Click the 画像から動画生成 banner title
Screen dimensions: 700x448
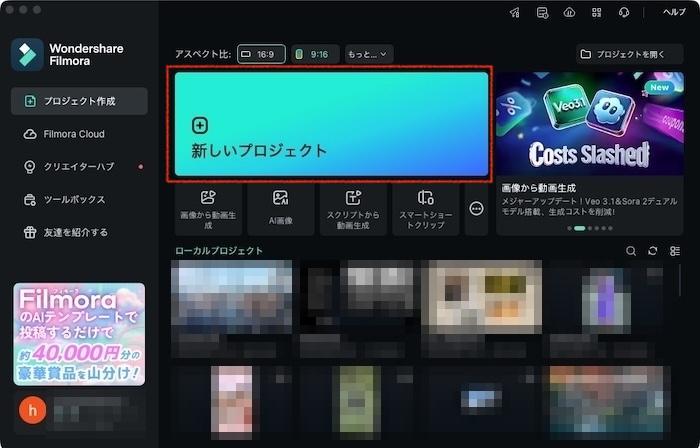coord(538,188)
